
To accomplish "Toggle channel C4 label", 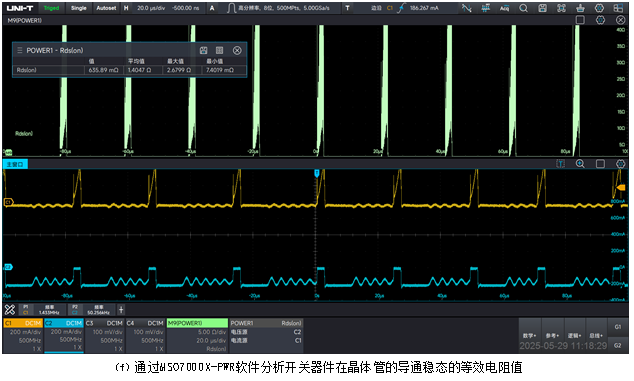I will point(146,323).
